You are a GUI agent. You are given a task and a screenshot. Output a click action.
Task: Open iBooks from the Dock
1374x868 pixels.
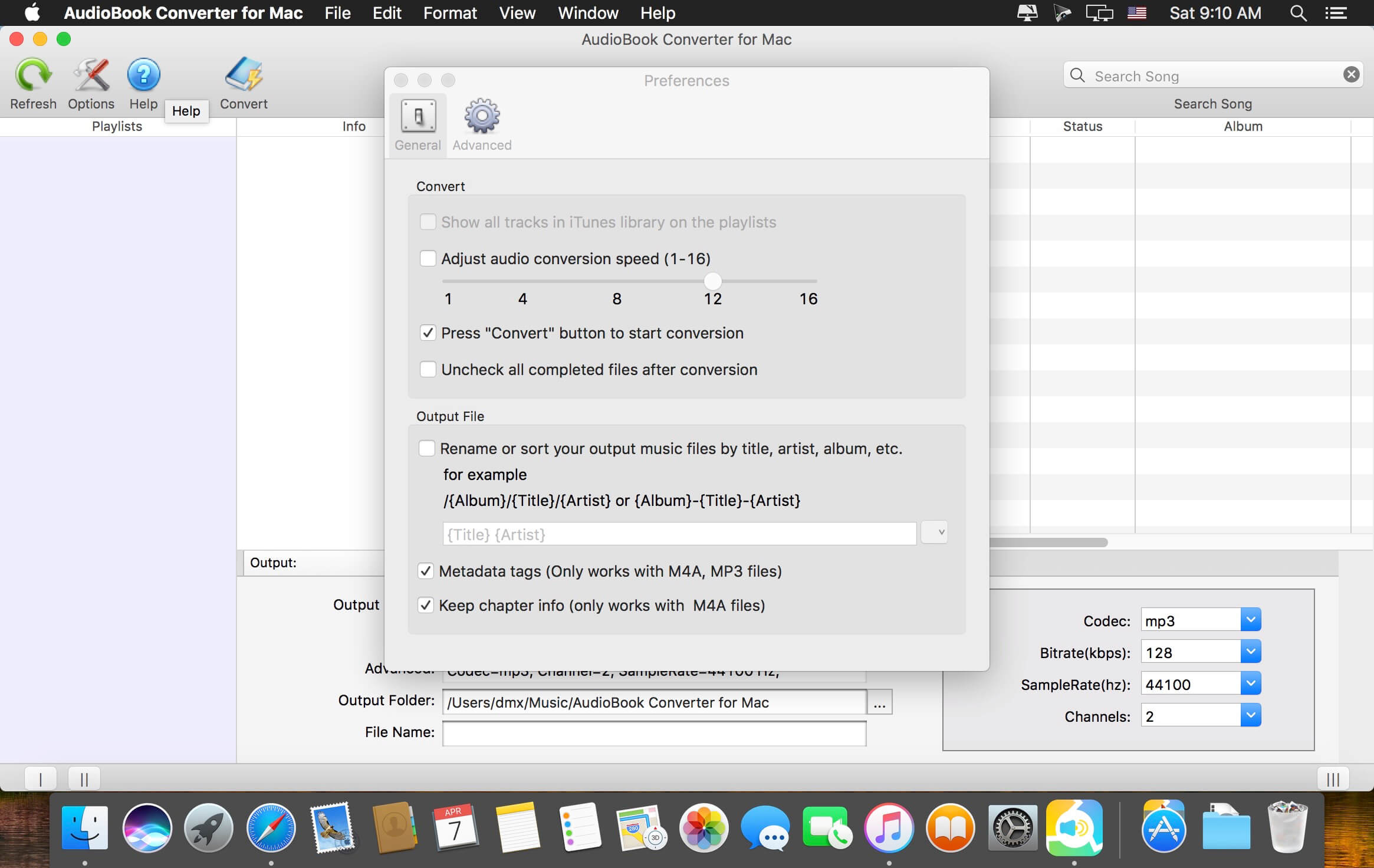951,827
